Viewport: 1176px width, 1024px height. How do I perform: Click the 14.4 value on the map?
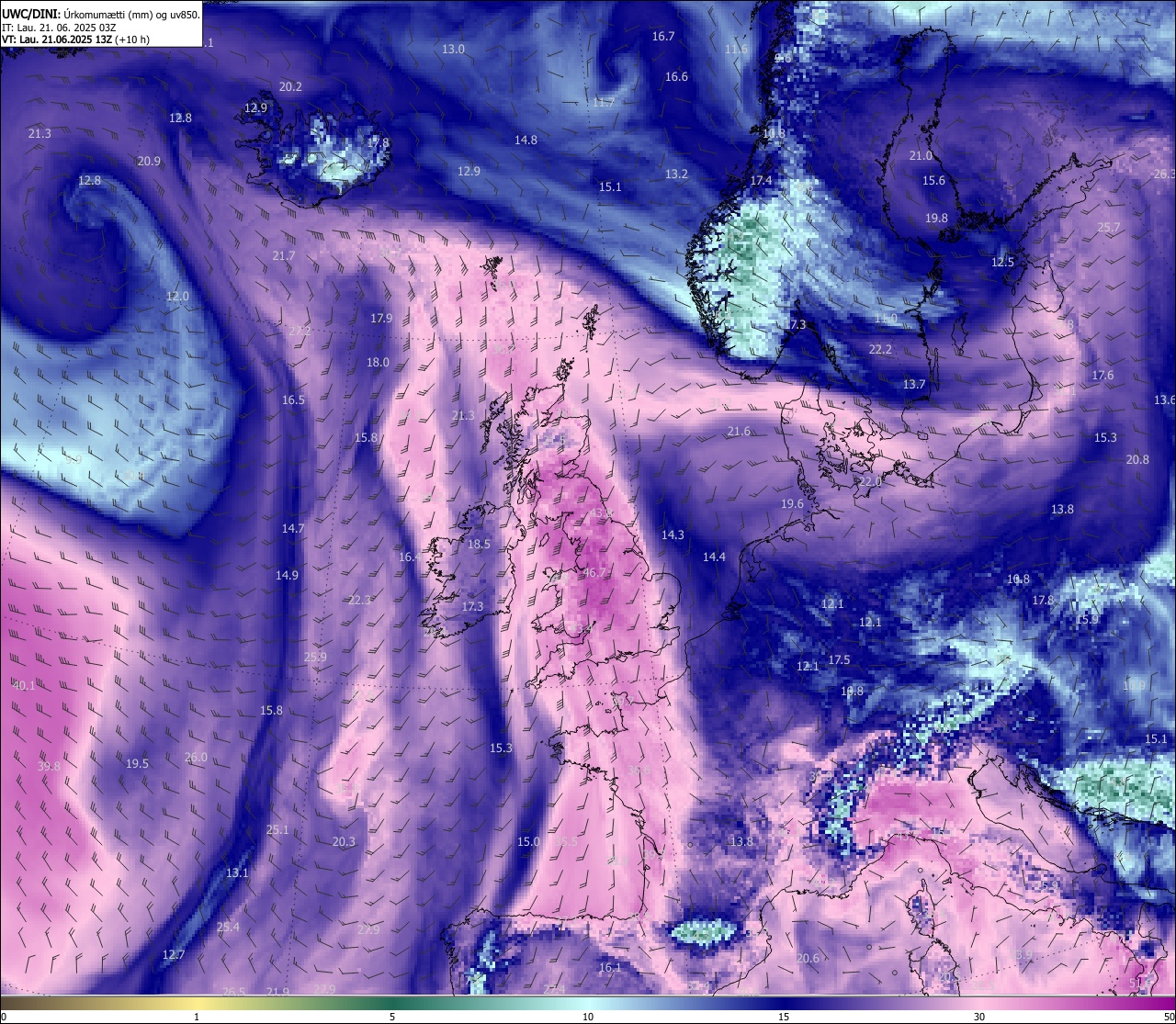[x=714, y=557]
